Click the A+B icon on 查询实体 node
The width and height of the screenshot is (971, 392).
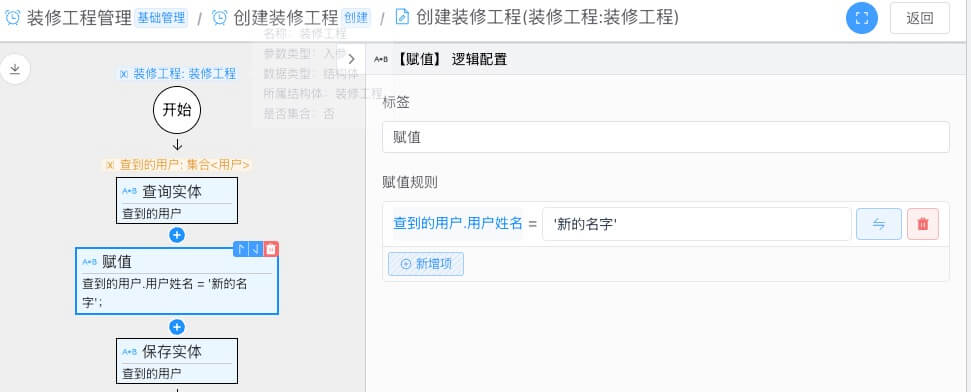(129, 191)
